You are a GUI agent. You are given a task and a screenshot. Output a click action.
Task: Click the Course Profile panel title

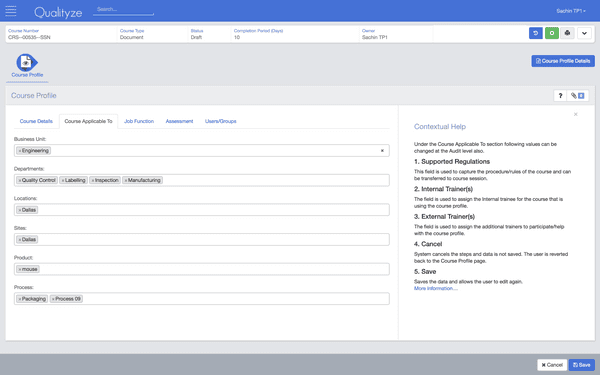[x=34, y=96]
